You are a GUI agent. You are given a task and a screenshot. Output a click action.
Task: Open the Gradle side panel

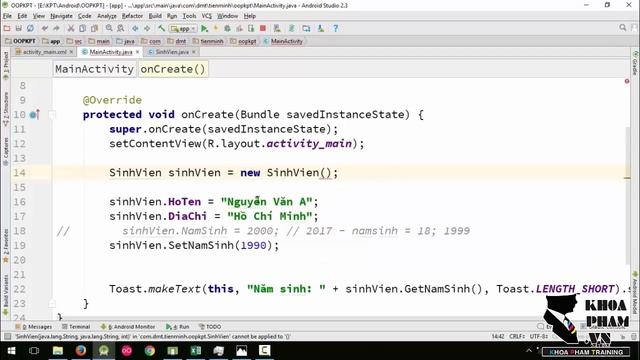[x=635, y=63]
